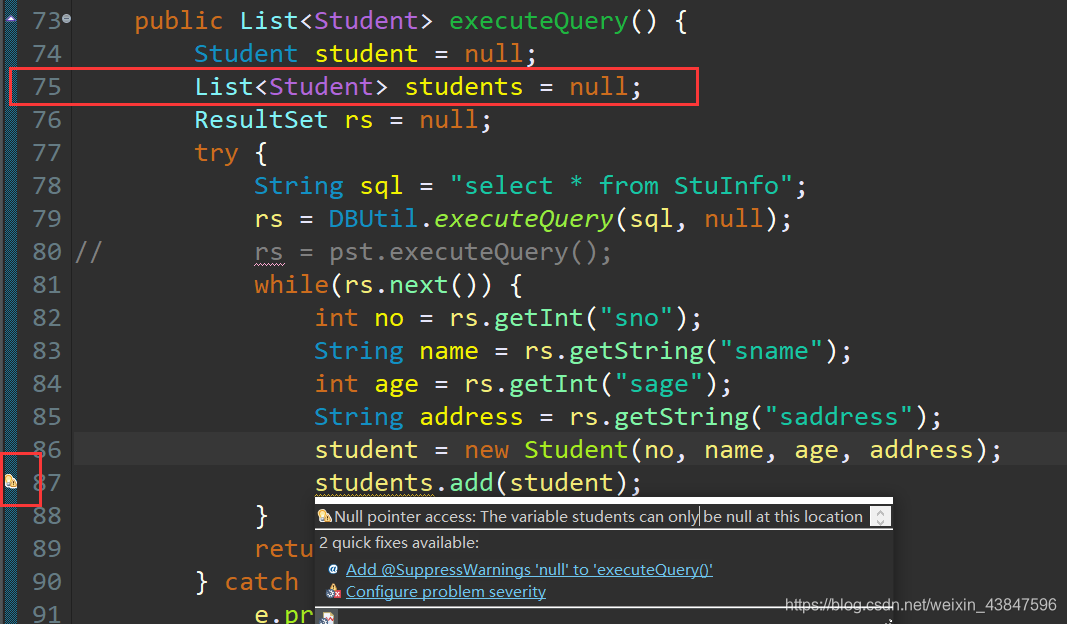Select line number 75 in the margin

pyautogui.click(x=46, y=86)
